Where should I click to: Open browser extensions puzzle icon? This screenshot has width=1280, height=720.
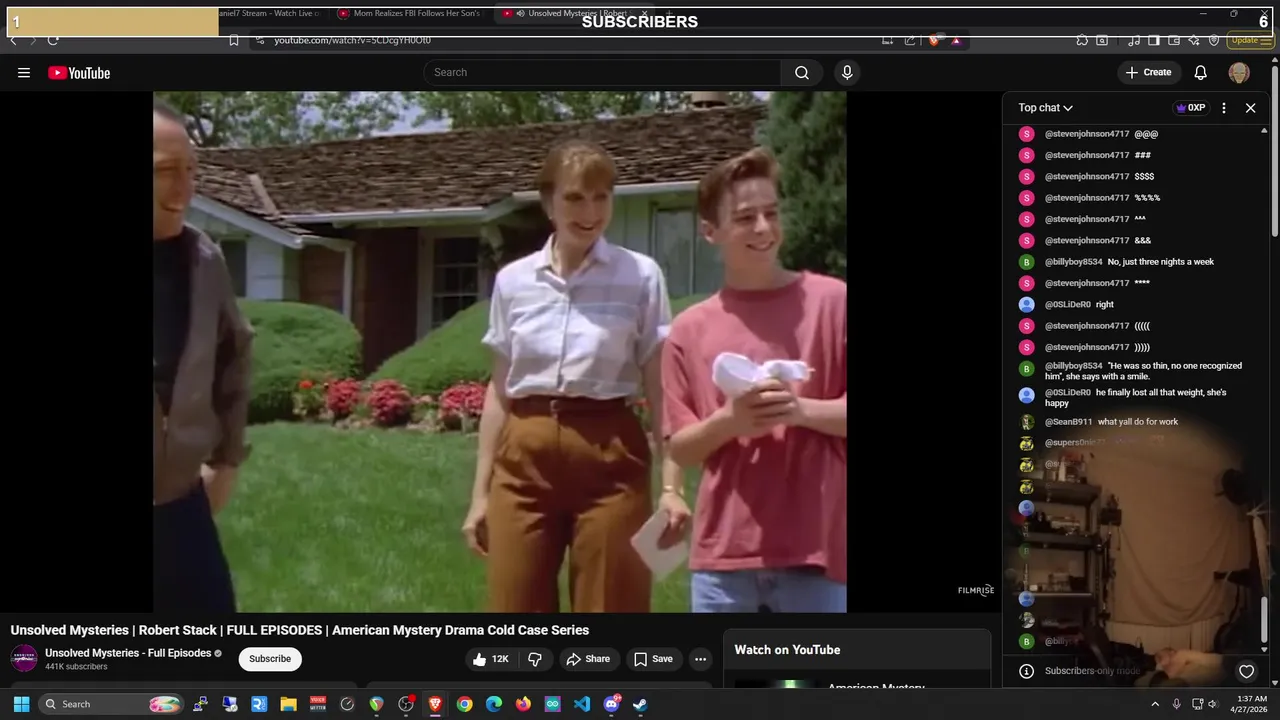coord(1082,40)
